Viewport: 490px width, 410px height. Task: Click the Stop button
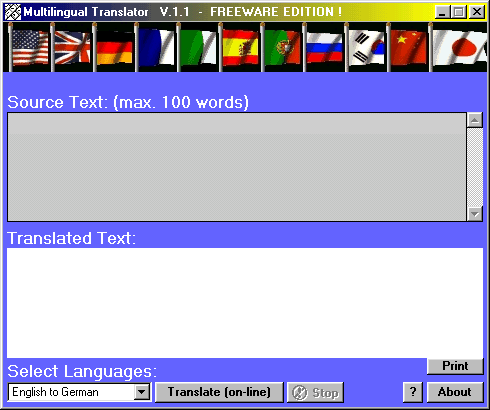315,393
